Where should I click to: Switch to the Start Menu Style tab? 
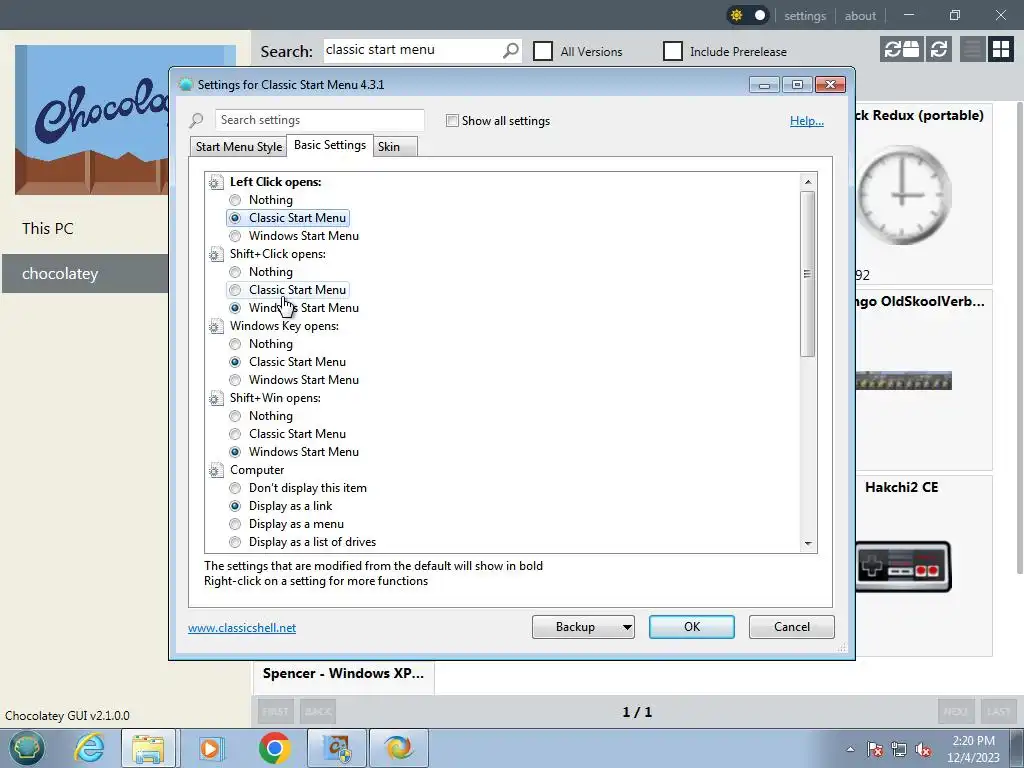tap(239, 147)
